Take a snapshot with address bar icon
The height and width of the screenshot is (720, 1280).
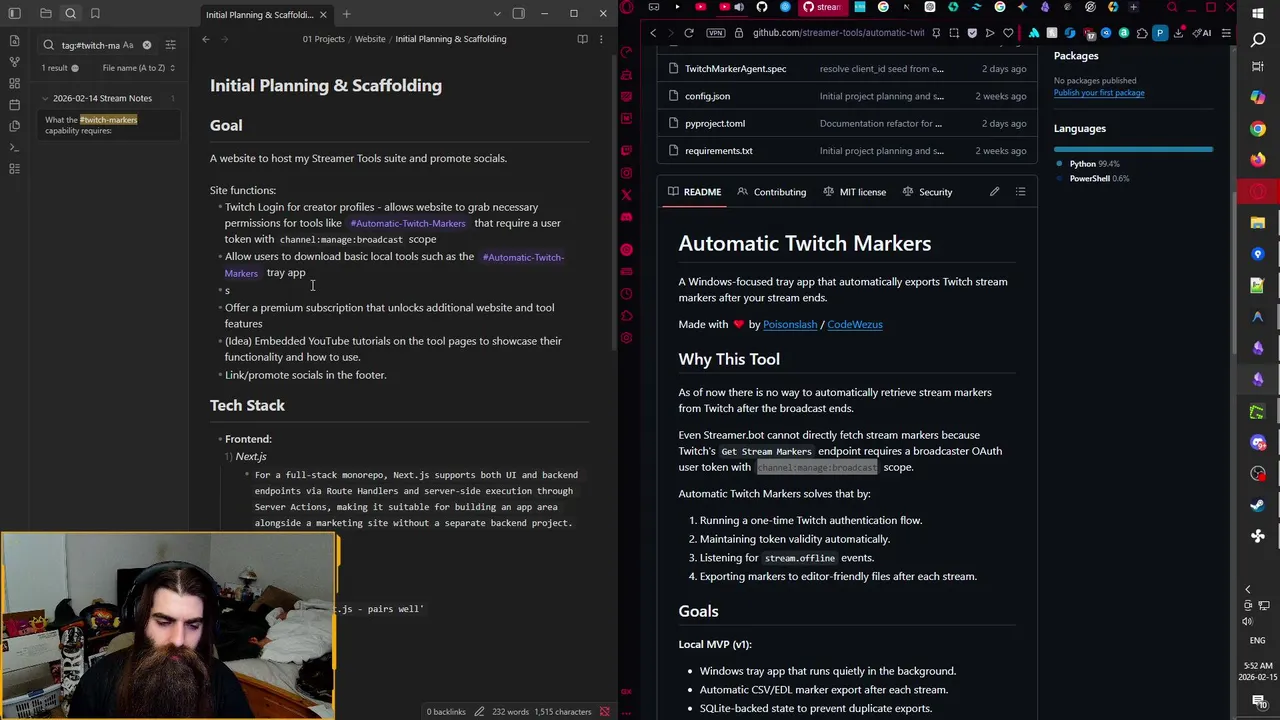coord(954,33)
